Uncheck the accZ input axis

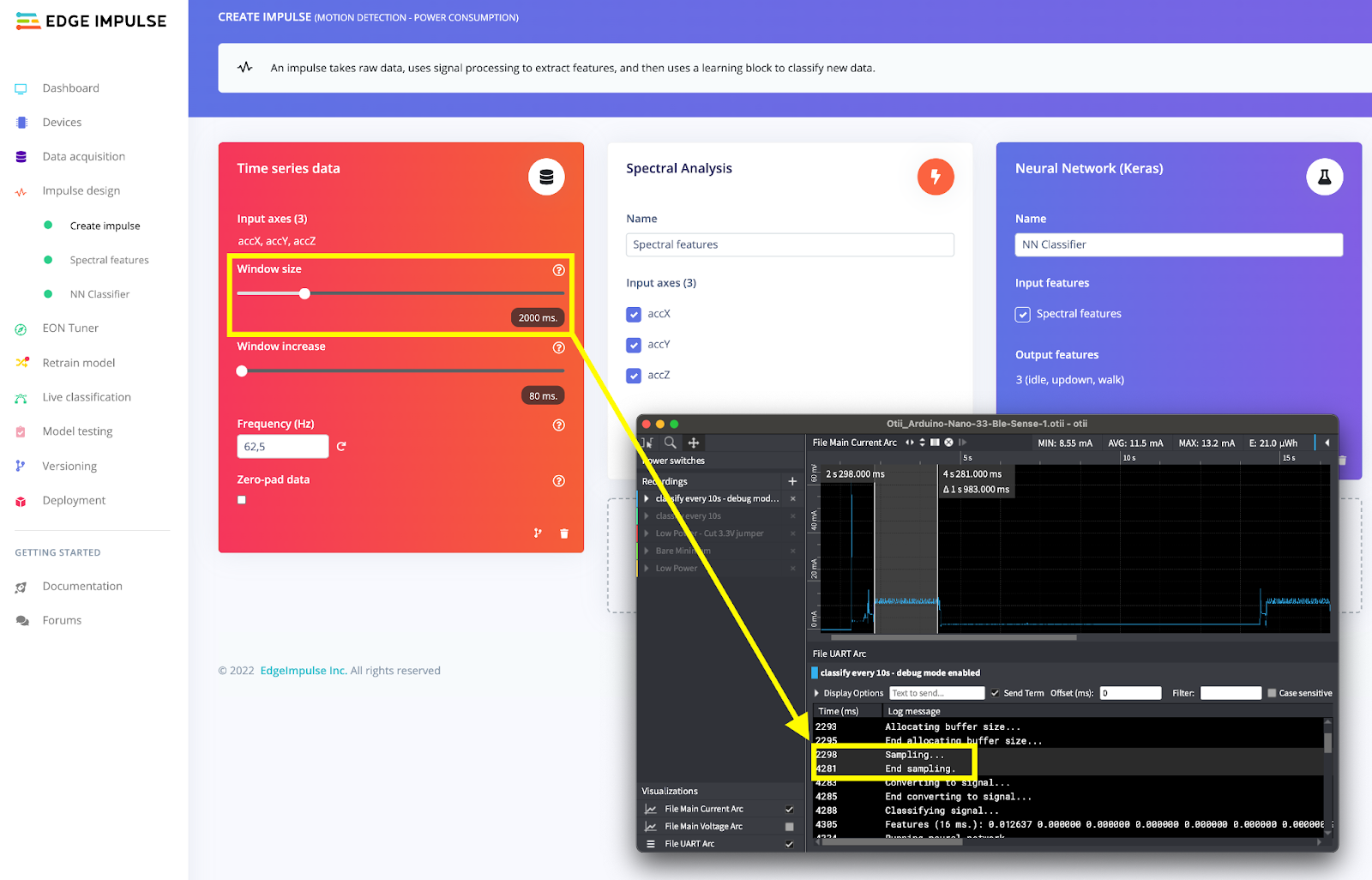pos(634,376)
